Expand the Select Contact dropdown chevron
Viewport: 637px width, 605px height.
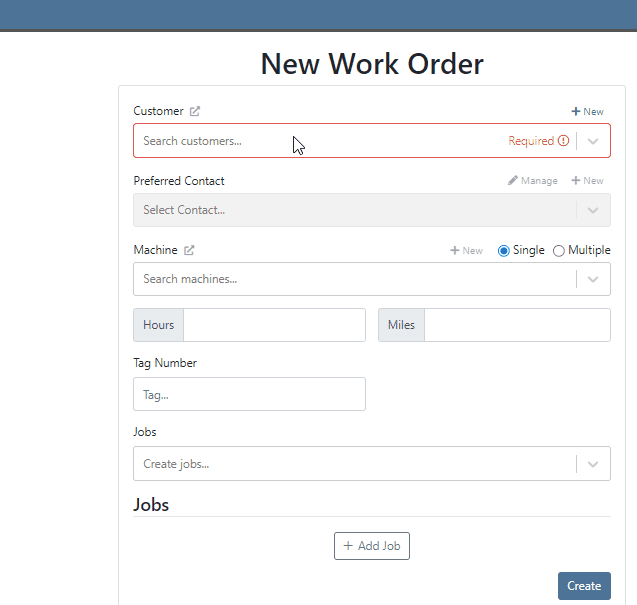(593, 210)
